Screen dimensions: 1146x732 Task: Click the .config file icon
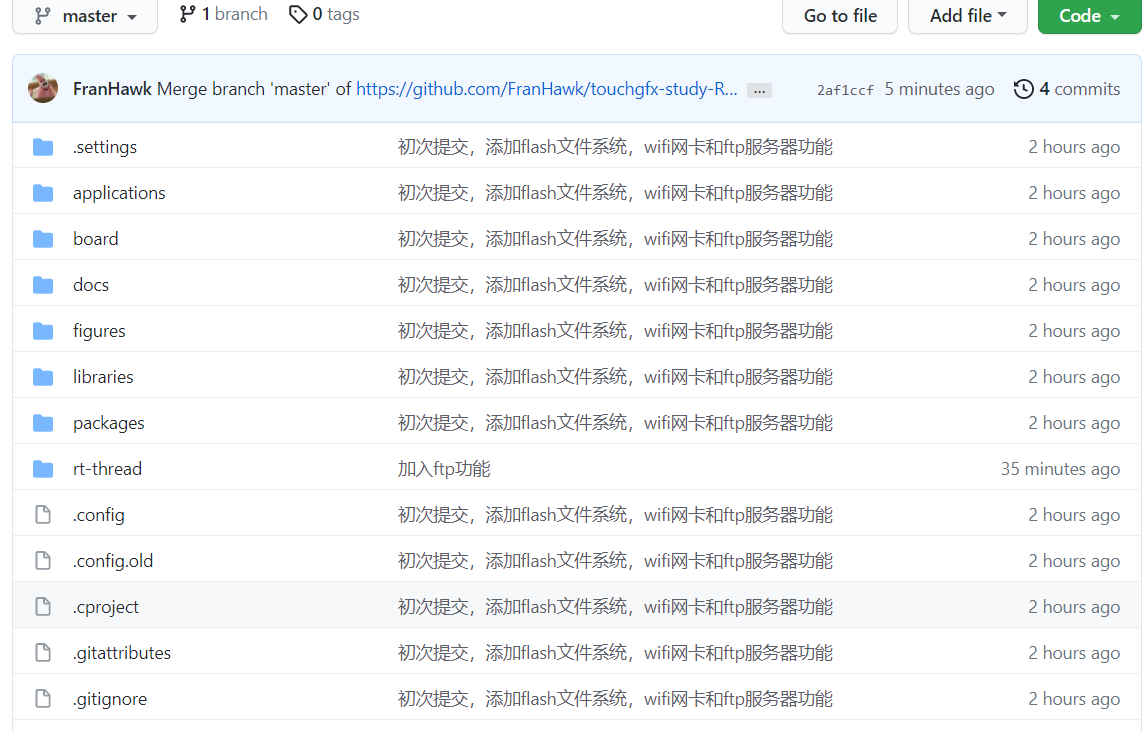[x=43, y=515]
